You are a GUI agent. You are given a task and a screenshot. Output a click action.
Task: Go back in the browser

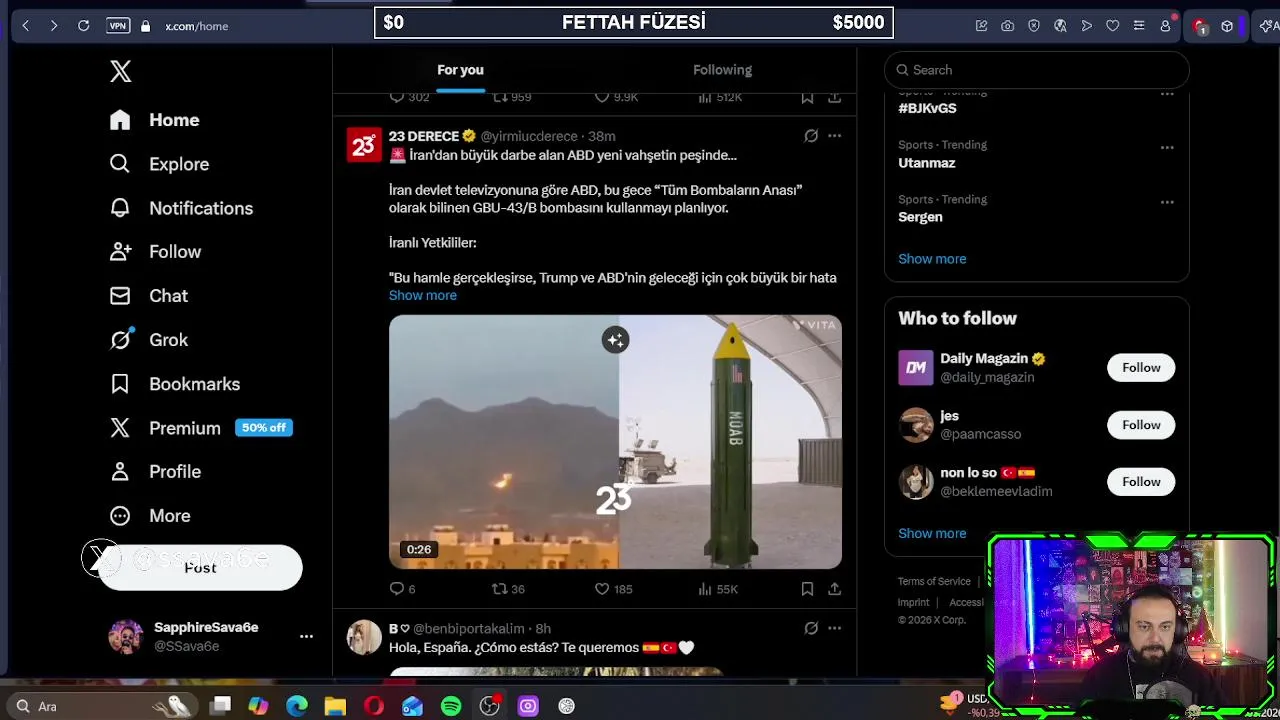(26, 26)
